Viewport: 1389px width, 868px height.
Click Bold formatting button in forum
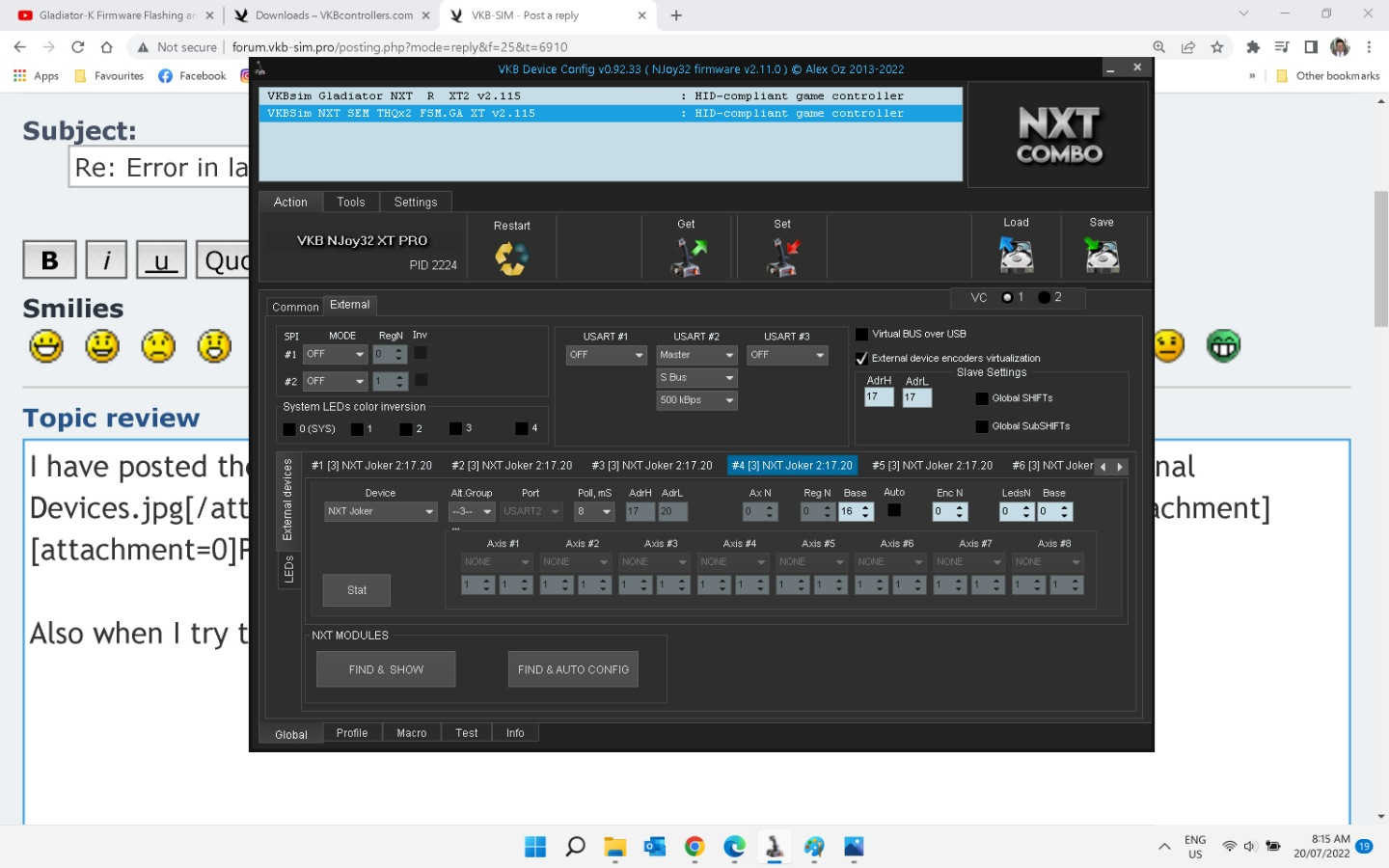coord(49,260)
